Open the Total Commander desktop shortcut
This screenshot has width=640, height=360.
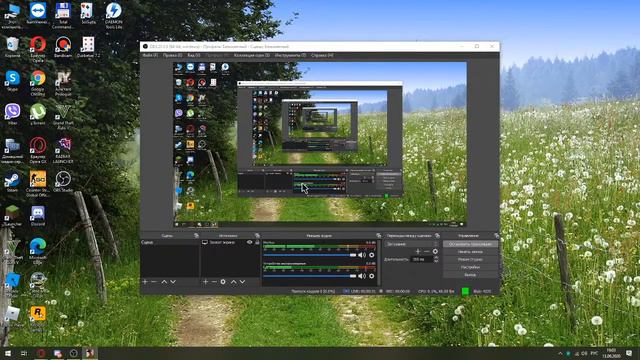pos(63,16)
